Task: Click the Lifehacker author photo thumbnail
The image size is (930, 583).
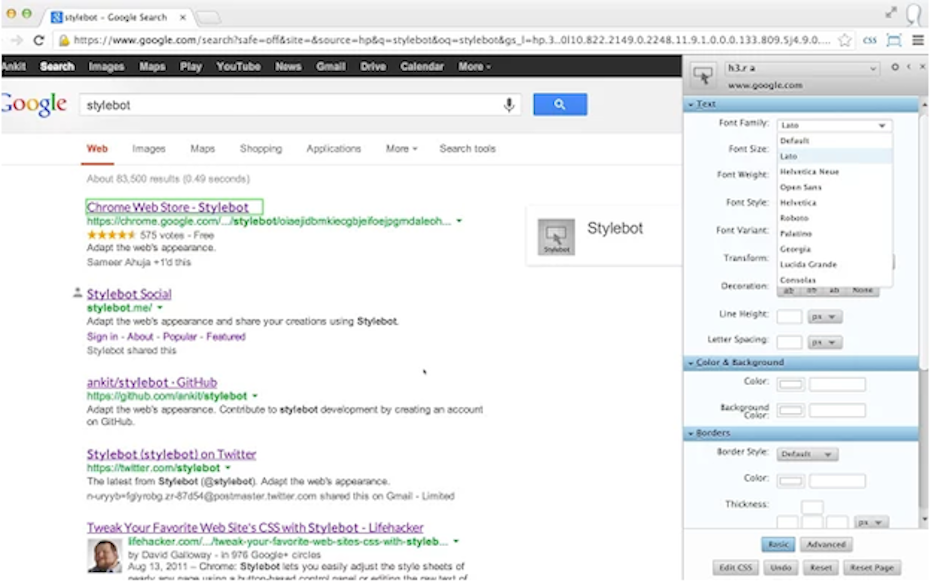Action: point(104,556)
